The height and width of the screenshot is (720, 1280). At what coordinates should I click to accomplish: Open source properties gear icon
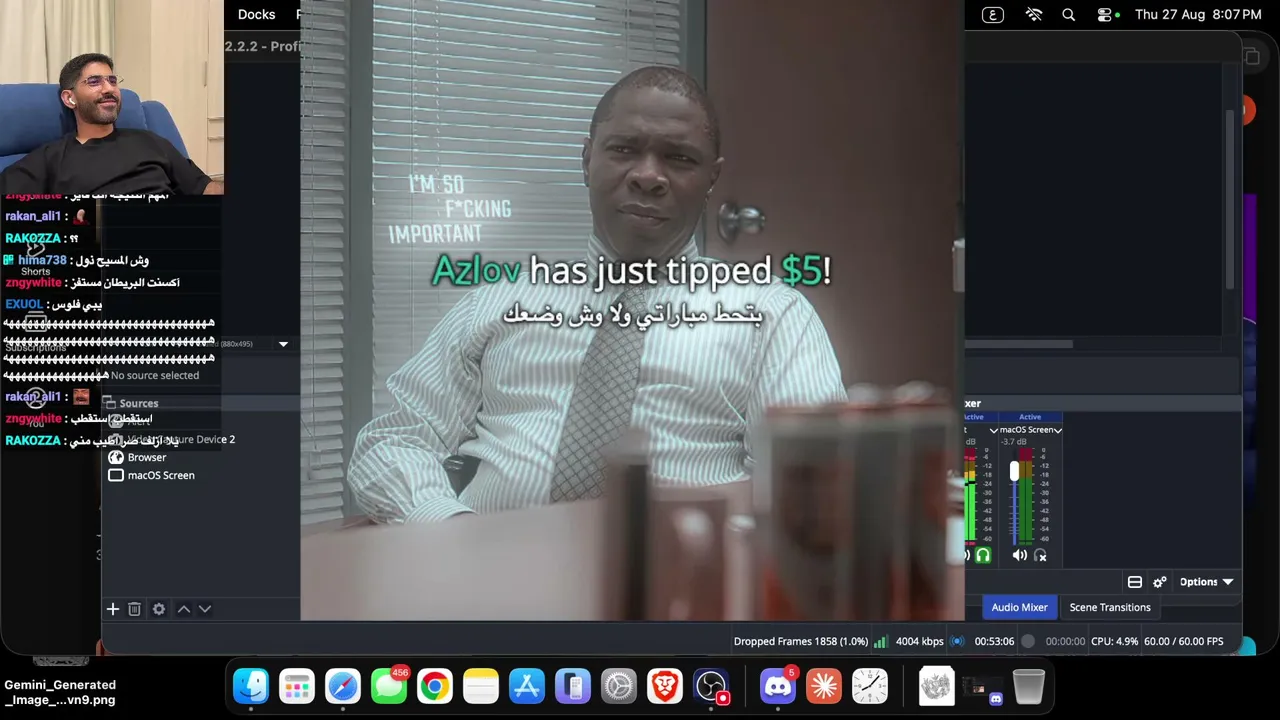click(159, 609)
